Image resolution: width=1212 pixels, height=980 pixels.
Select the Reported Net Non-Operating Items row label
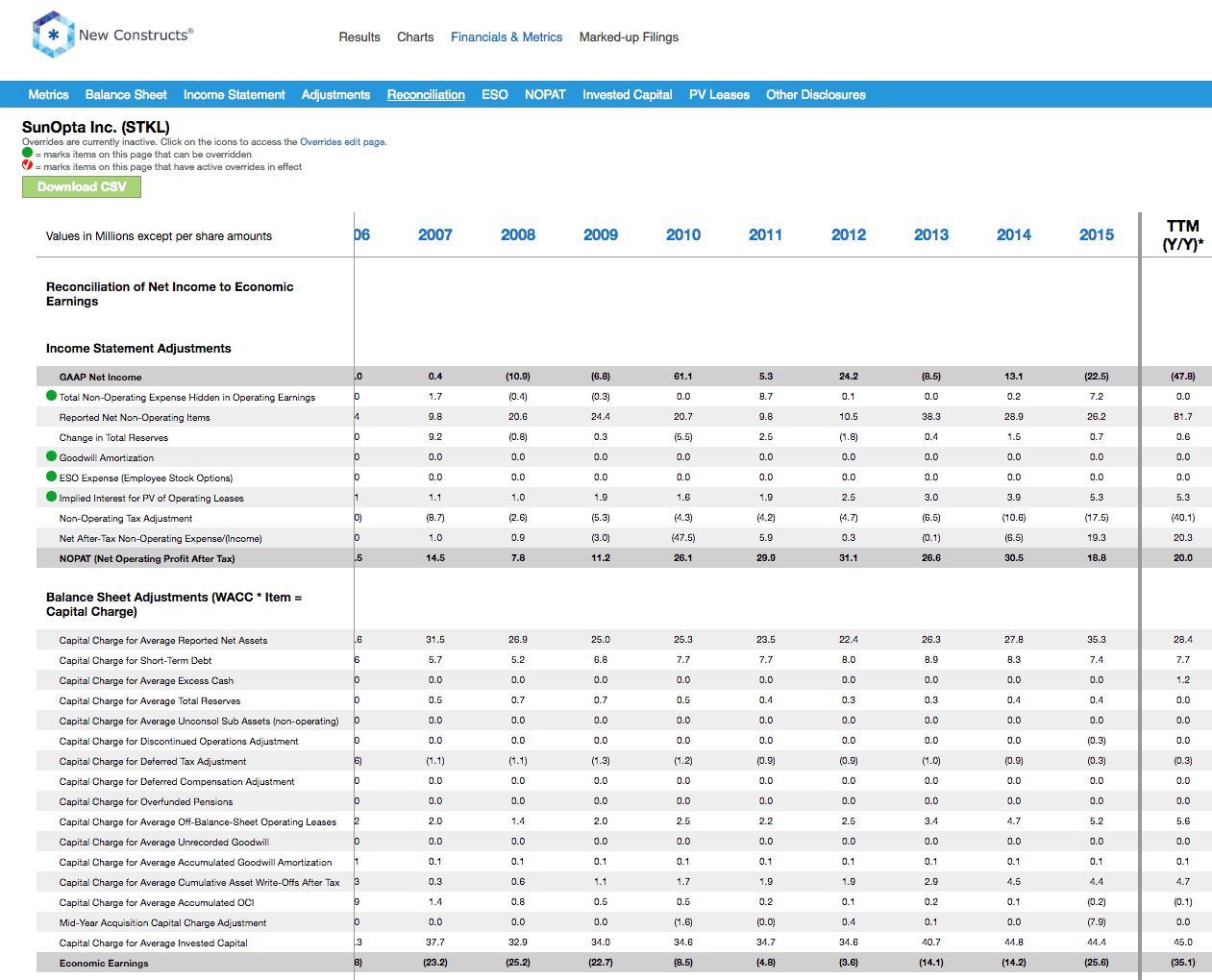point(135,418)
